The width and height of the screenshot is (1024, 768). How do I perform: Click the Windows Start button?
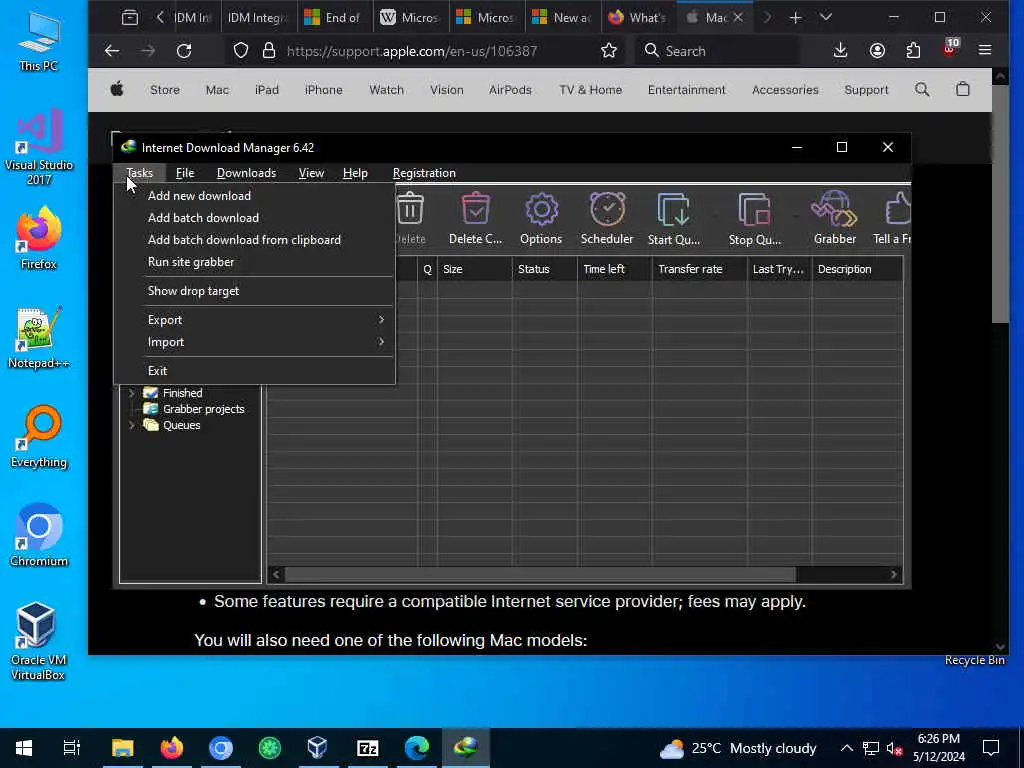24,748
